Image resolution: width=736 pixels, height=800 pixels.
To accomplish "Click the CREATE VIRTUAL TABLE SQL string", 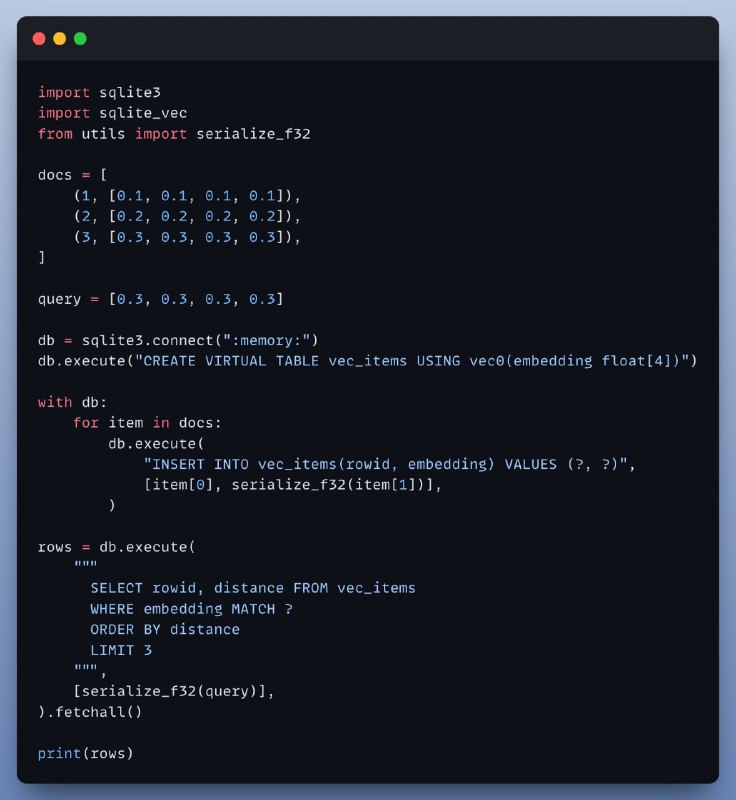I will click(411, 361).
